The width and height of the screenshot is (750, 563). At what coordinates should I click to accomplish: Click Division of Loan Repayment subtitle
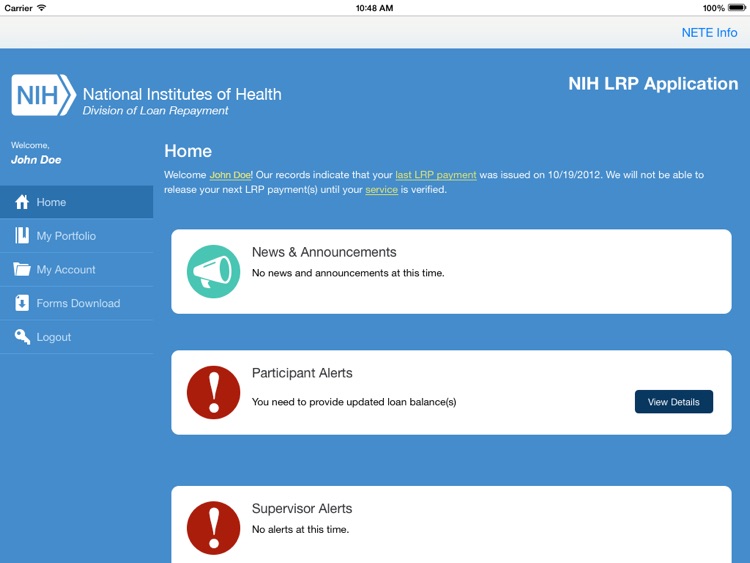pyautogui.click(x=155, y=110)
